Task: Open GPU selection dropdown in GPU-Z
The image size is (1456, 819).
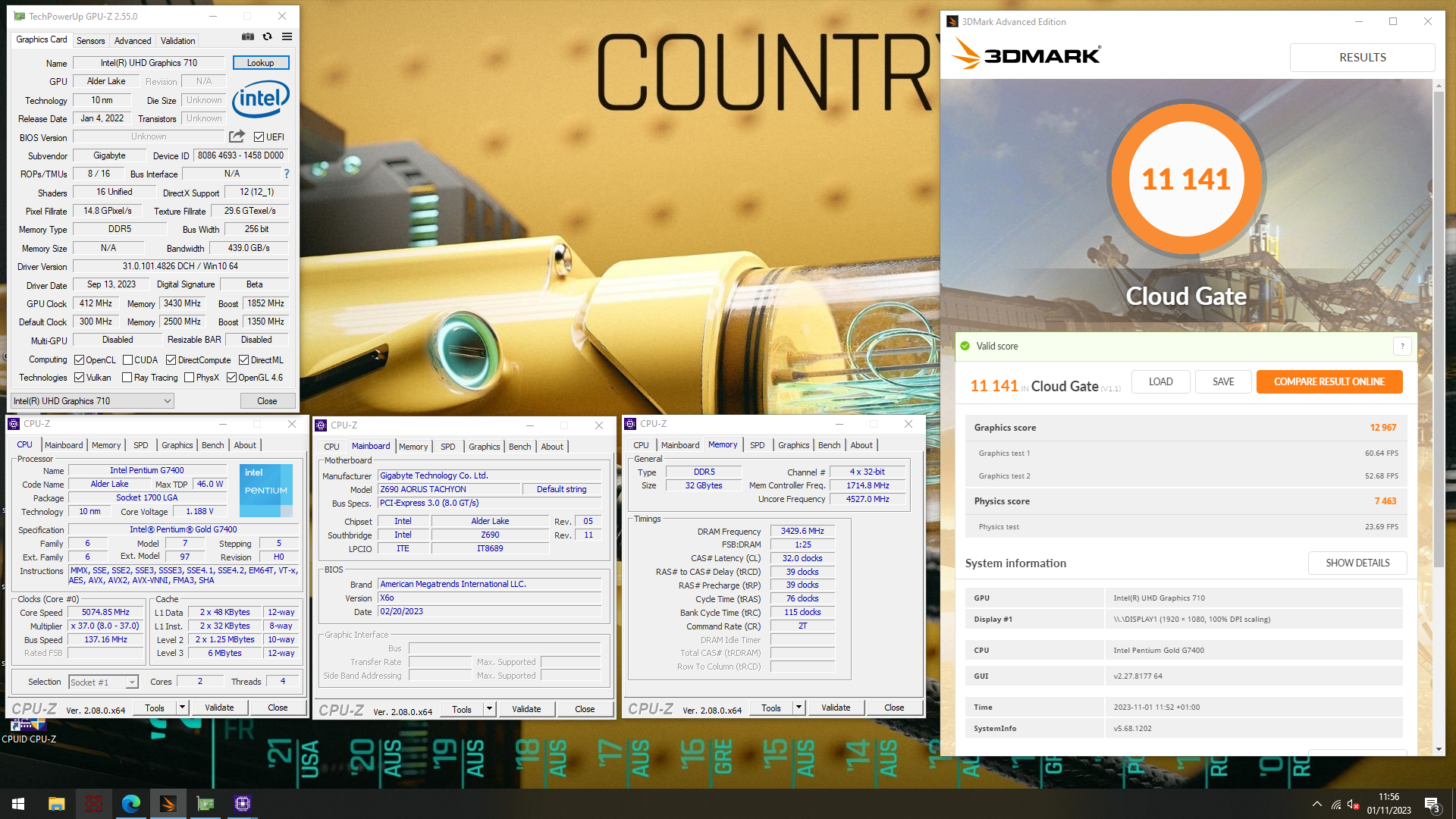Action: tap(93, 400)
